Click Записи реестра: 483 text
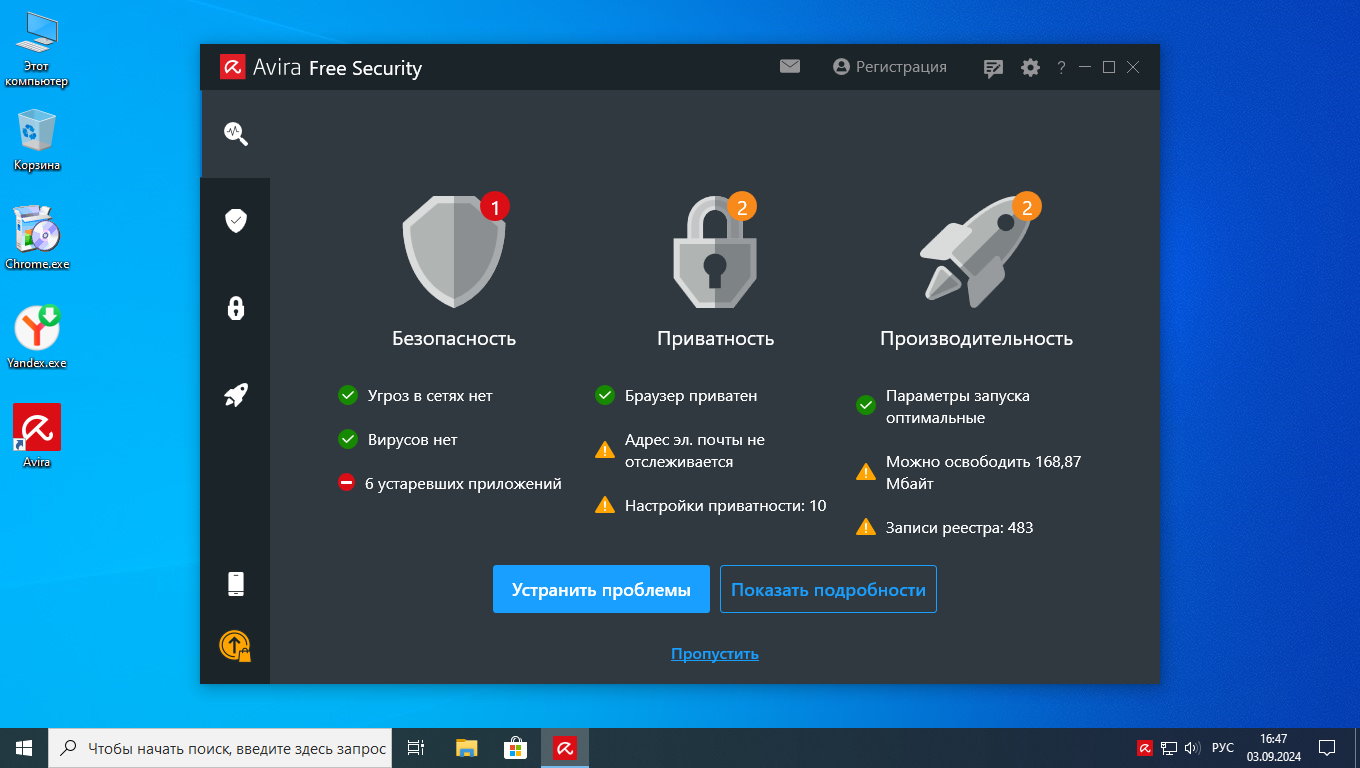The image size is (1360, 768). pos(960,527)
